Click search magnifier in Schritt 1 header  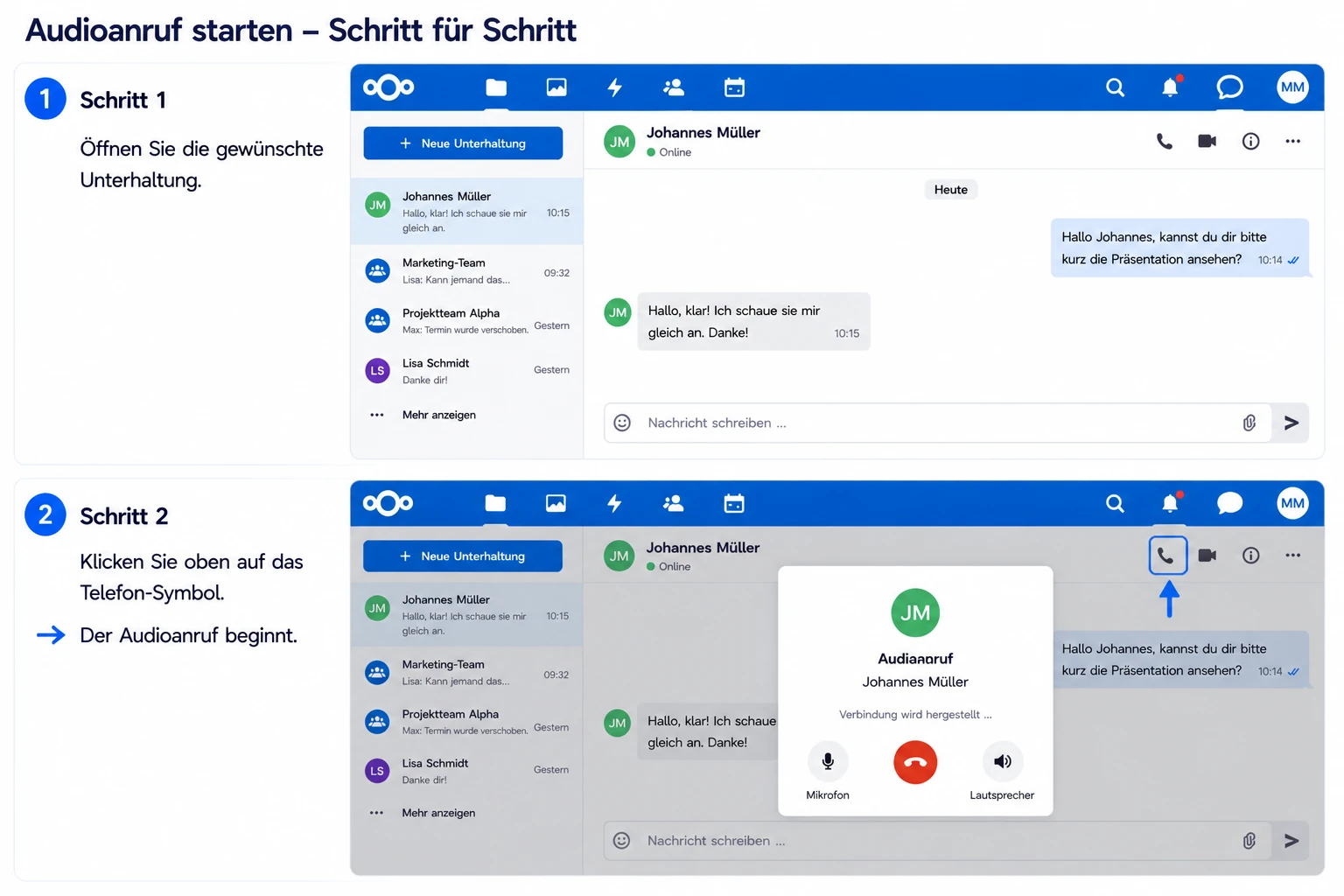1115,87
